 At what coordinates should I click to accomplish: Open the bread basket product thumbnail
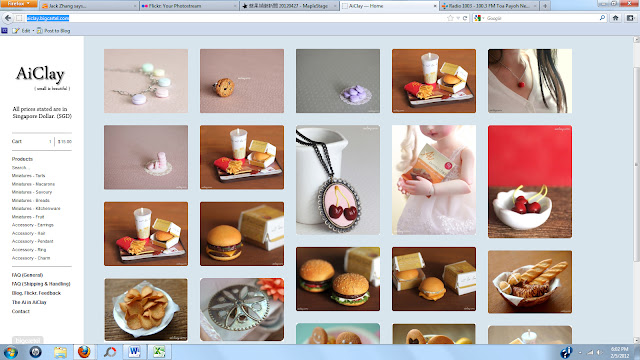point(530,282)
